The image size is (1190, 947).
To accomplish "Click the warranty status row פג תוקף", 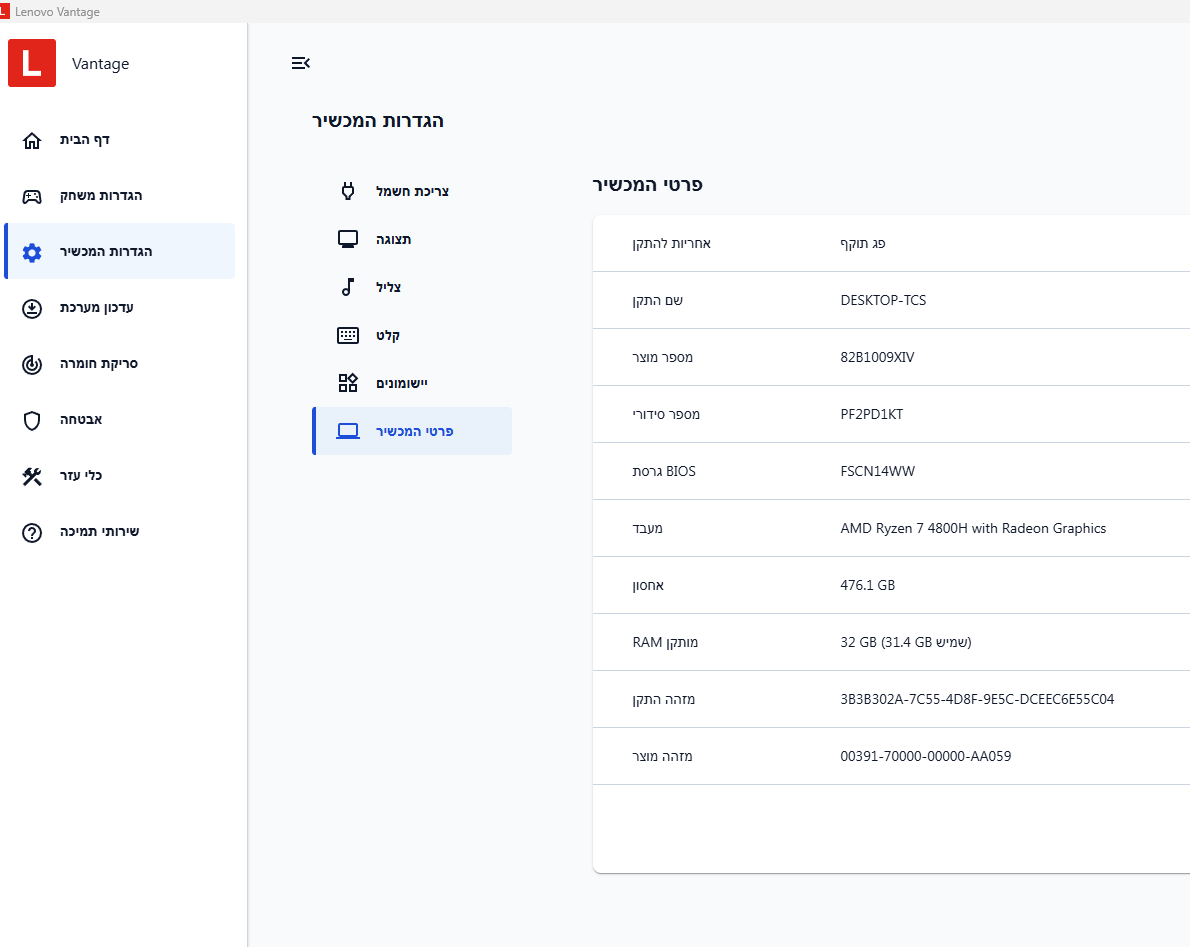I will coord(862,243).
